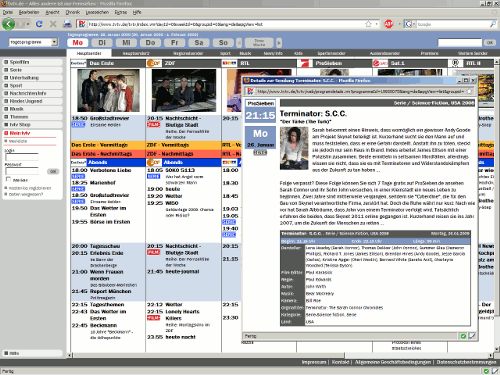Image resolution: width=500 pixels, height=375 pixels.
Task: Switch to the Auslandssender tab
Action: (x=385, y=53)
